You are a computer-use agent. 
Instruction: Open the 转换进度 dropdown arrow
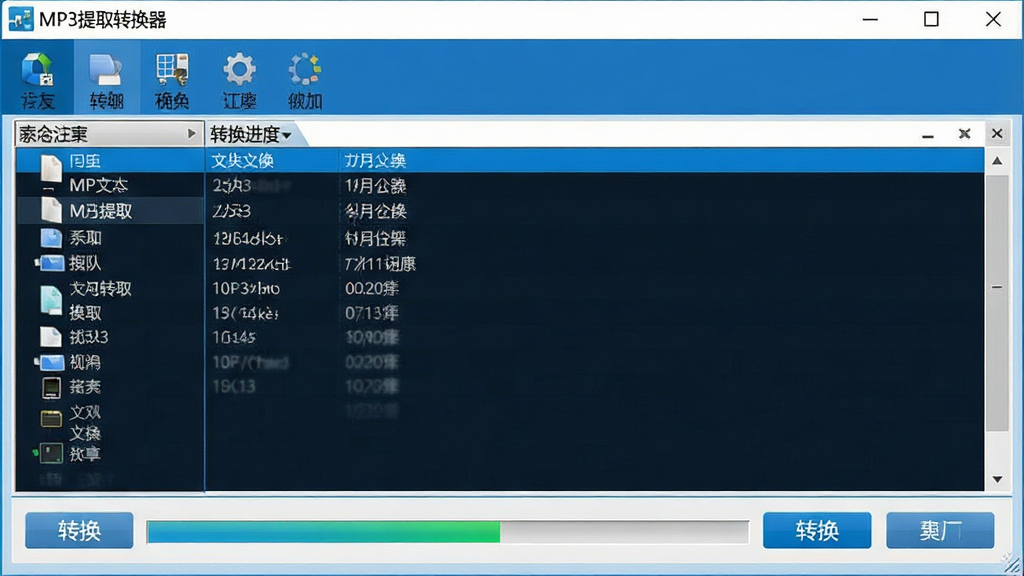point(287,135)
